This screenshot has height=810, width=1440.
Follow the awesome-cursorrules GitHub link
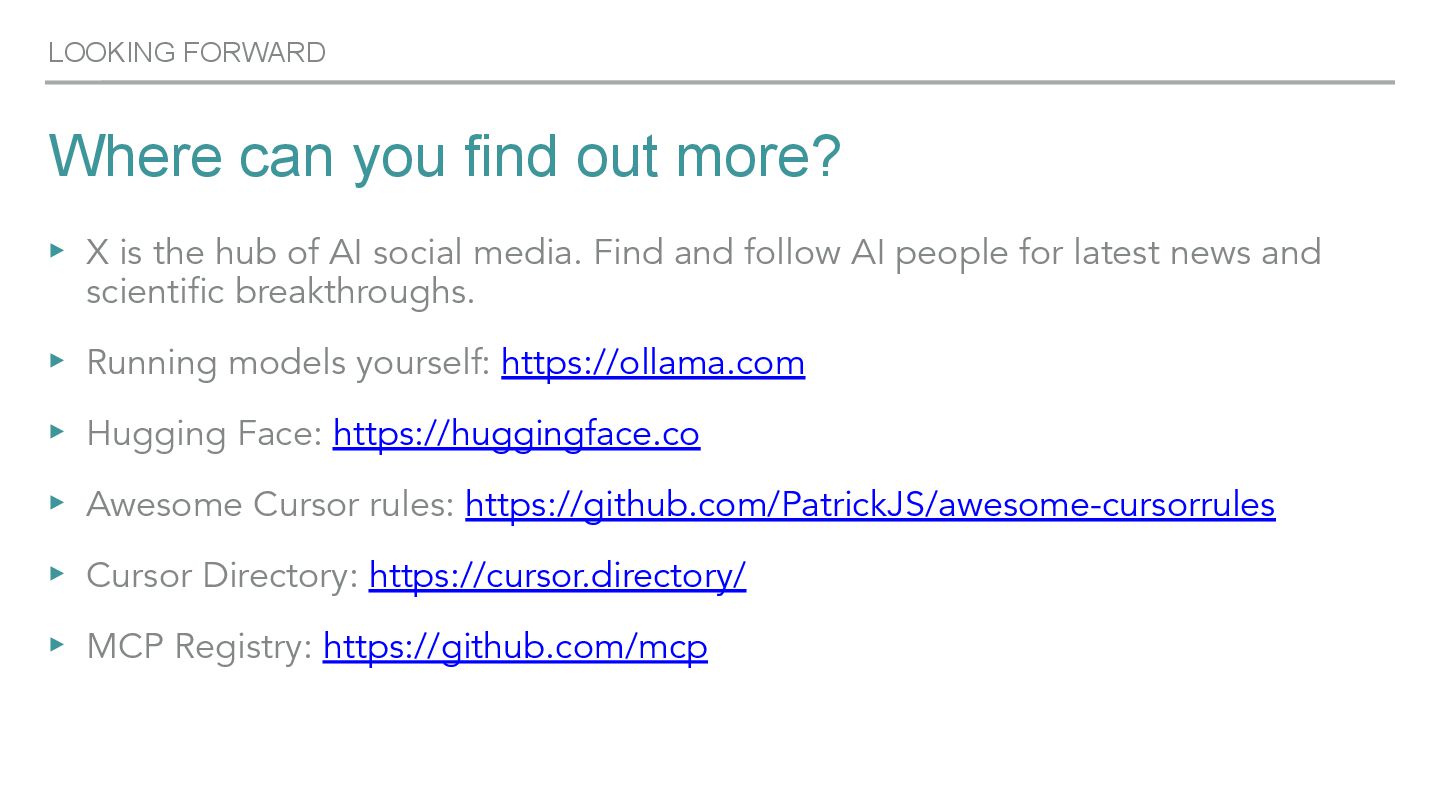tap(870, 504)
